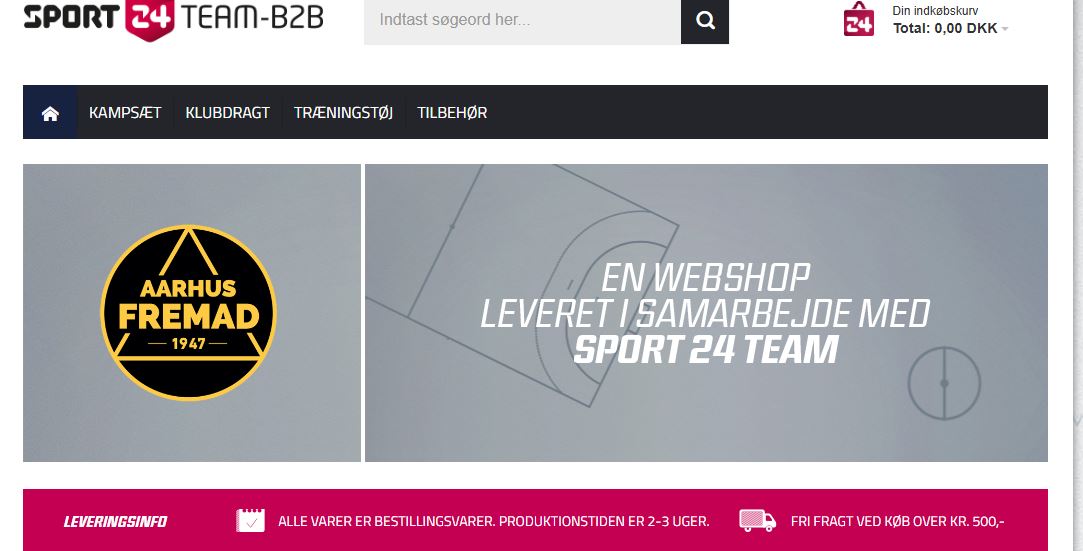Expand the cart dropdown arrow beside the total
Screen dimensions: 1083x551
pos(1005,29)
